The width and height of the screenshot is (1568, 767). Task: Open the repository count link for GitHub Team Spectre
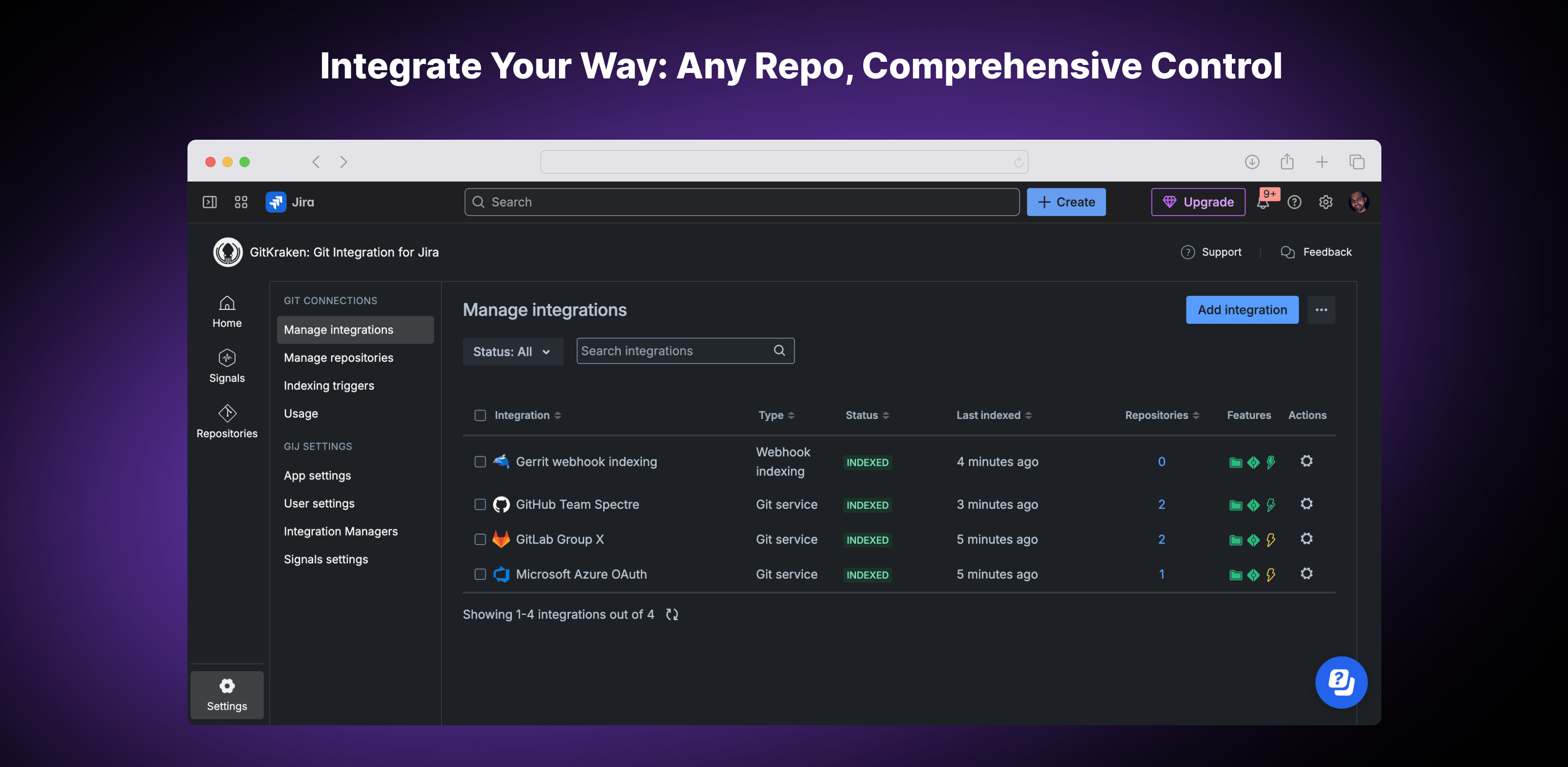point(1162,505)
